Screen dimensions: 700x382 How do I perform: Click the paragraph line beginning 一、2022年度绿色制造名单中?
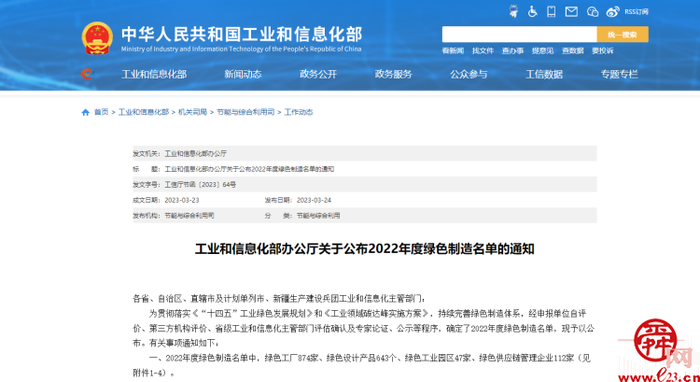coord(371,358)
